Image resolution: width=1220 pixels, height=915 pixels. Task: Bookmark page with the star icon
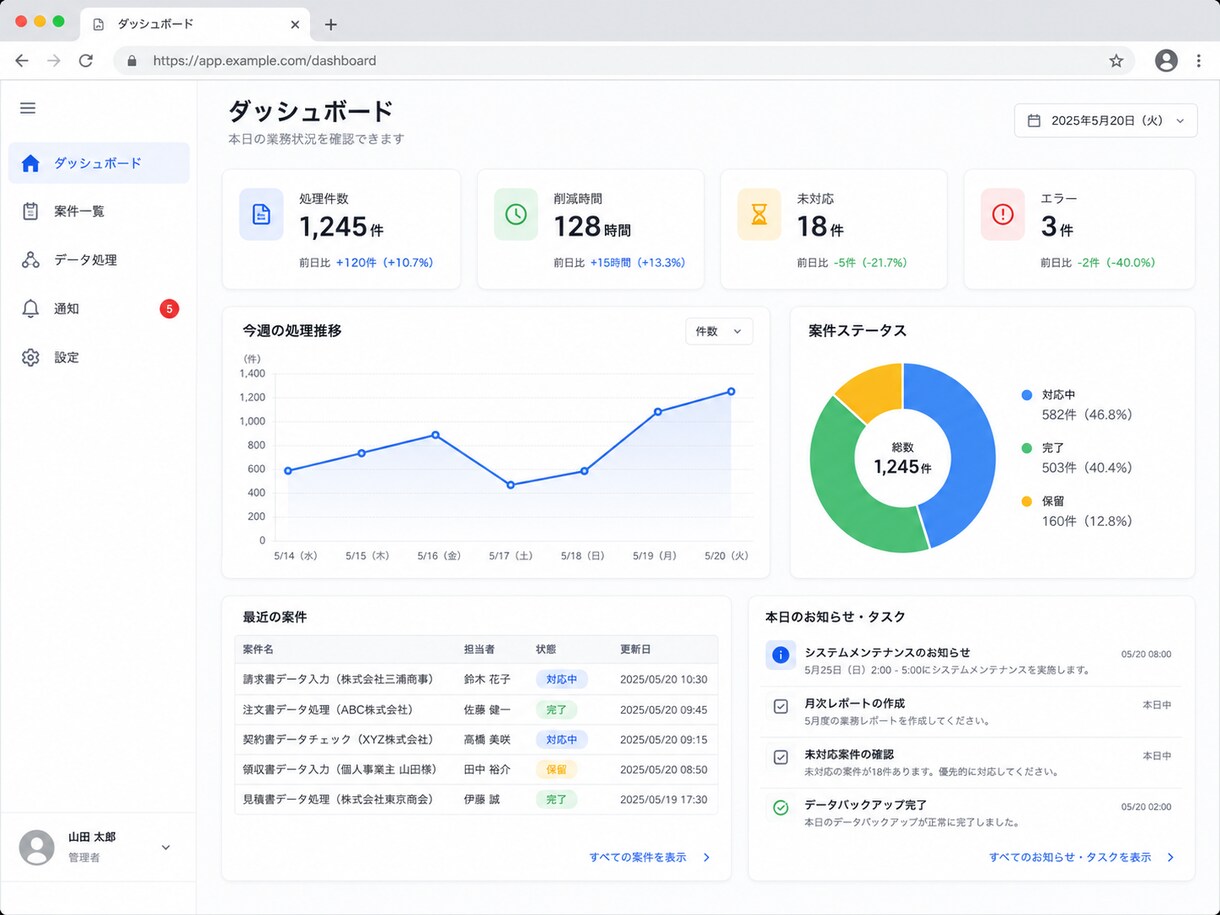1116,61
